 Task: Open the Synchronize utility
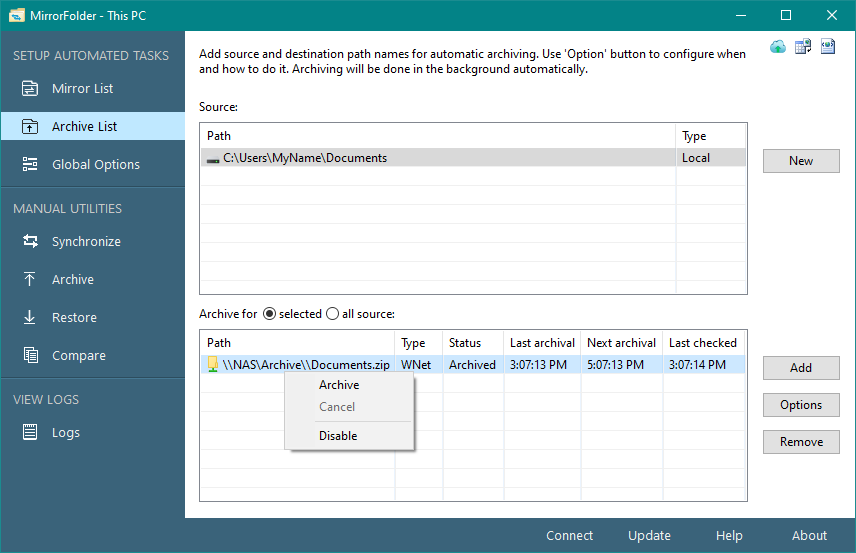(x=93, y=241)
